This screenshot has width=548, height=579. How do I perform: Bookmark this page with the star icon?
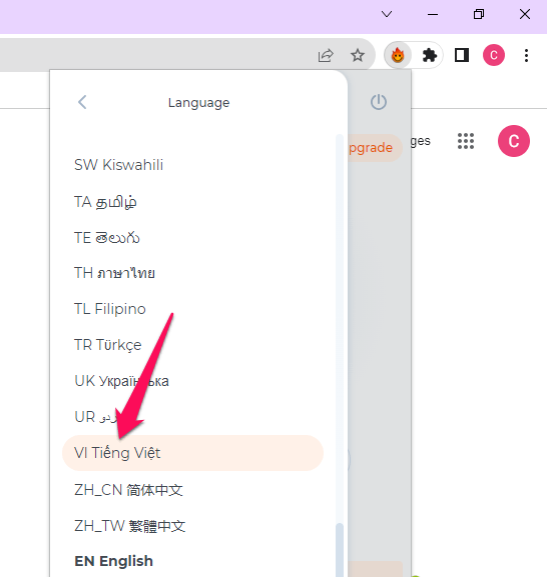[357, 56]
